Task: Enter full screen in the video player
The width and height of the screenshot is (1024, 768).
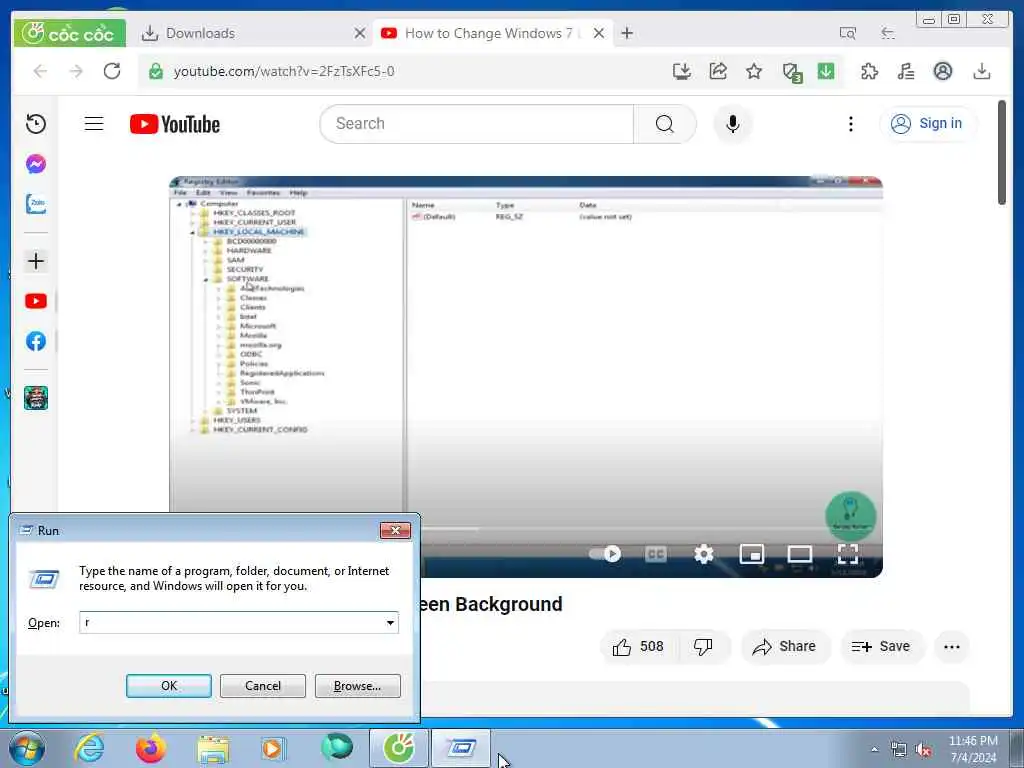Action: tap(848, 554)
